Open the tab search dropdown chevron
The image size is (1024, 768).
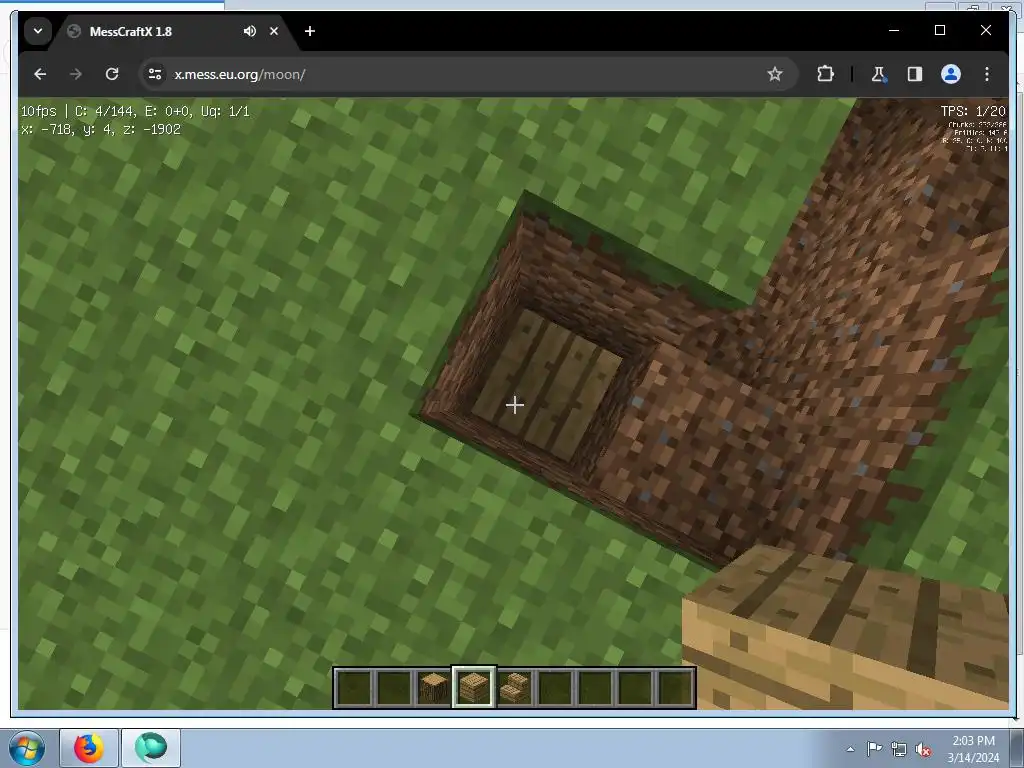pyautogui.click(x=38, y=31)
